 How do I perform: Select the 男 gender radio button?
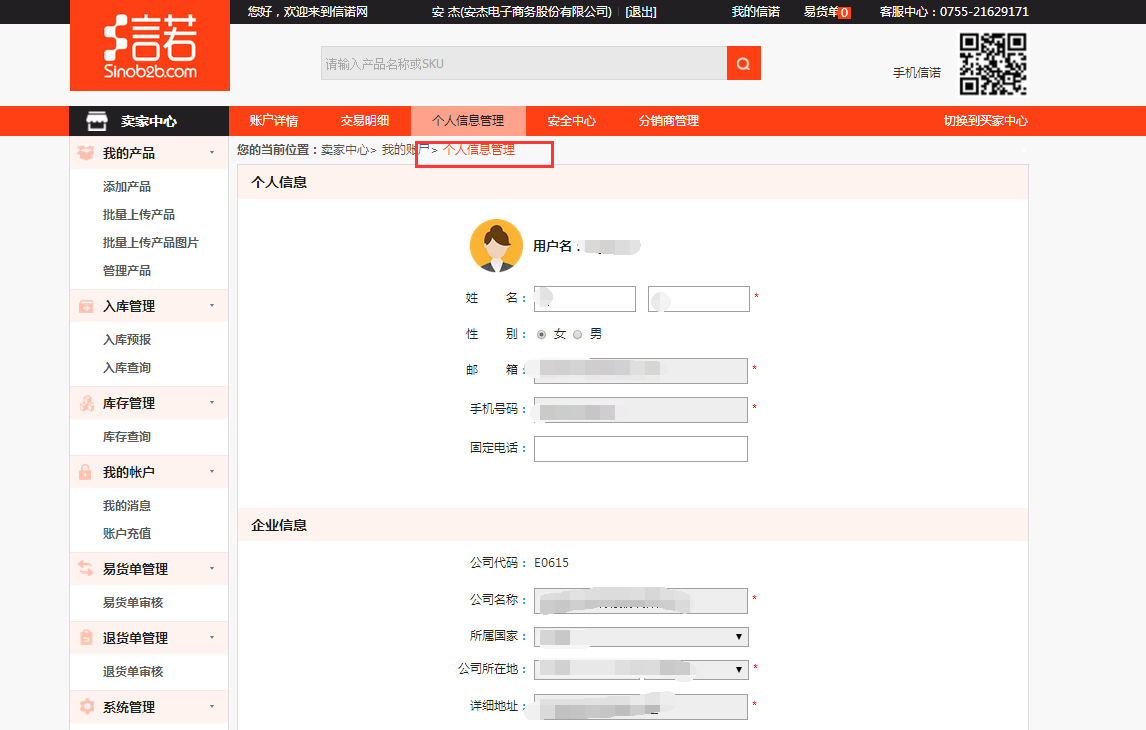577,334
